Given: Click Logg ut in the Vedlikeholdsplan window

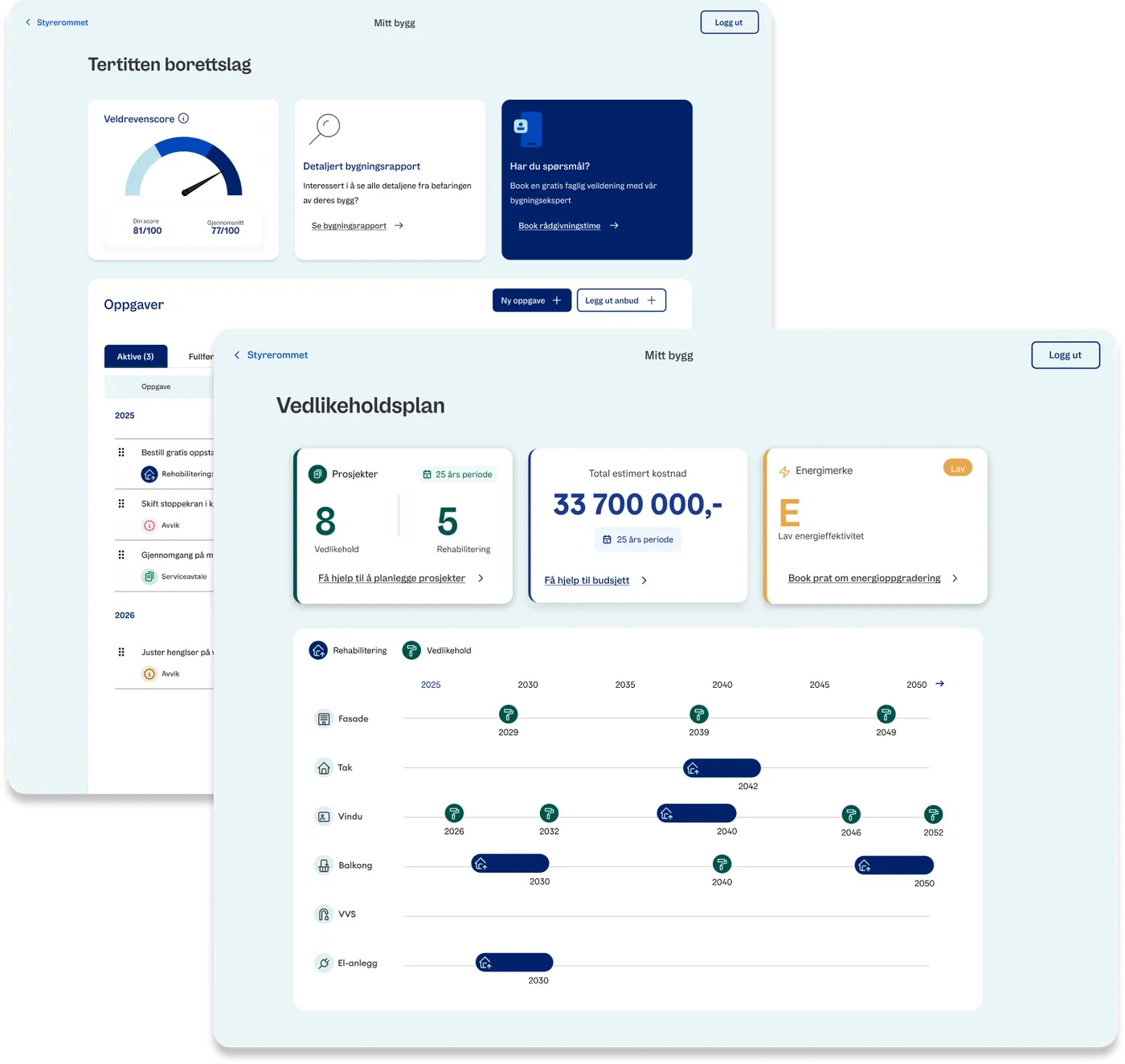Looking at the screenshot, I should point(1066,355).
